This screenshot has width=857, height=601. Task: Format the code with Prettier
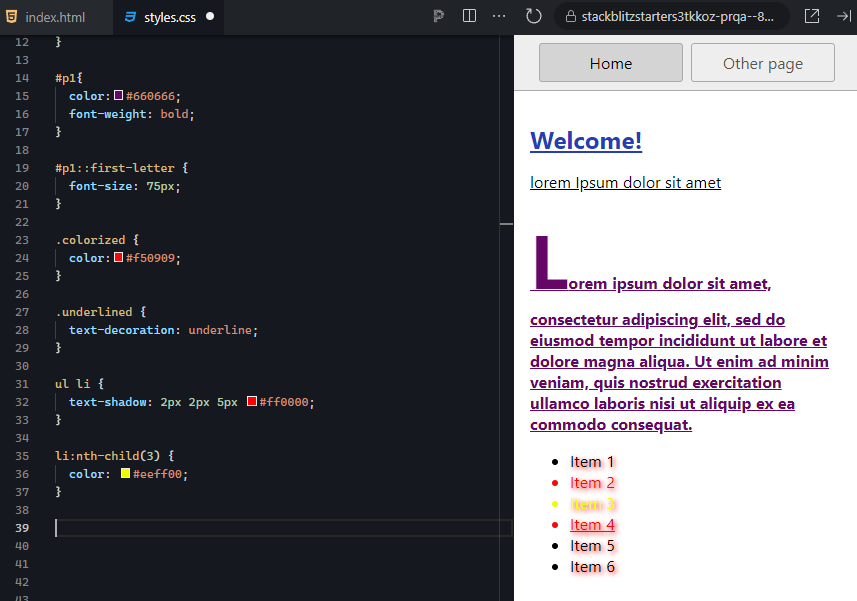coord(437,16)
